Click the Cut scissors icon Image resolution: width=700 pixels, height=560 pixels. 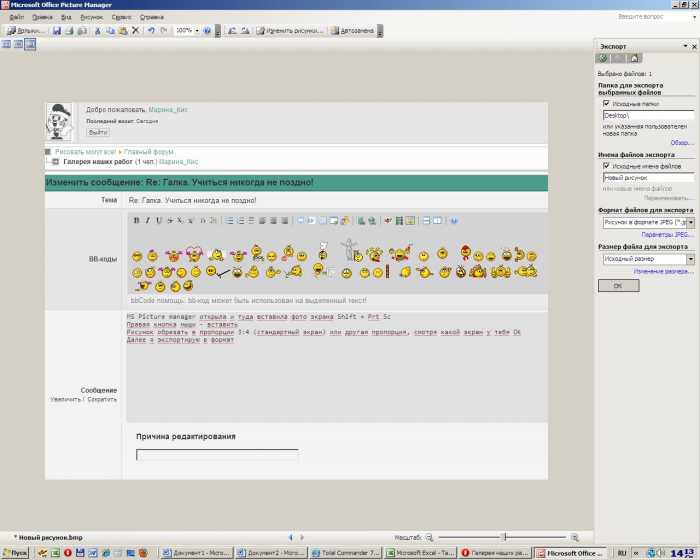coord(97,31)
